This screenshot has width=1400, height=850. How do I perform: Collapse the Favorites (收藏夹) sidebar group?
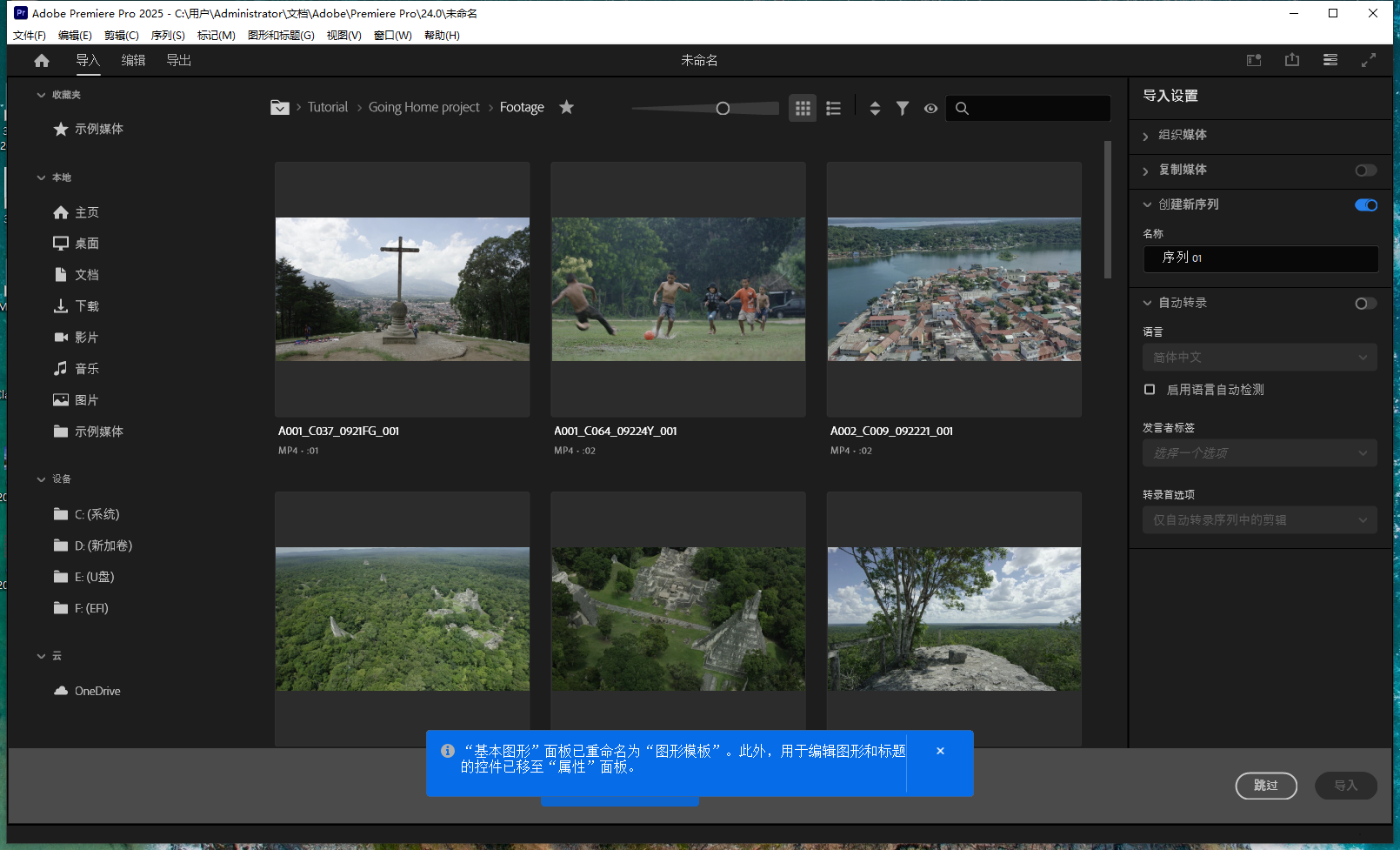point(41,95)
